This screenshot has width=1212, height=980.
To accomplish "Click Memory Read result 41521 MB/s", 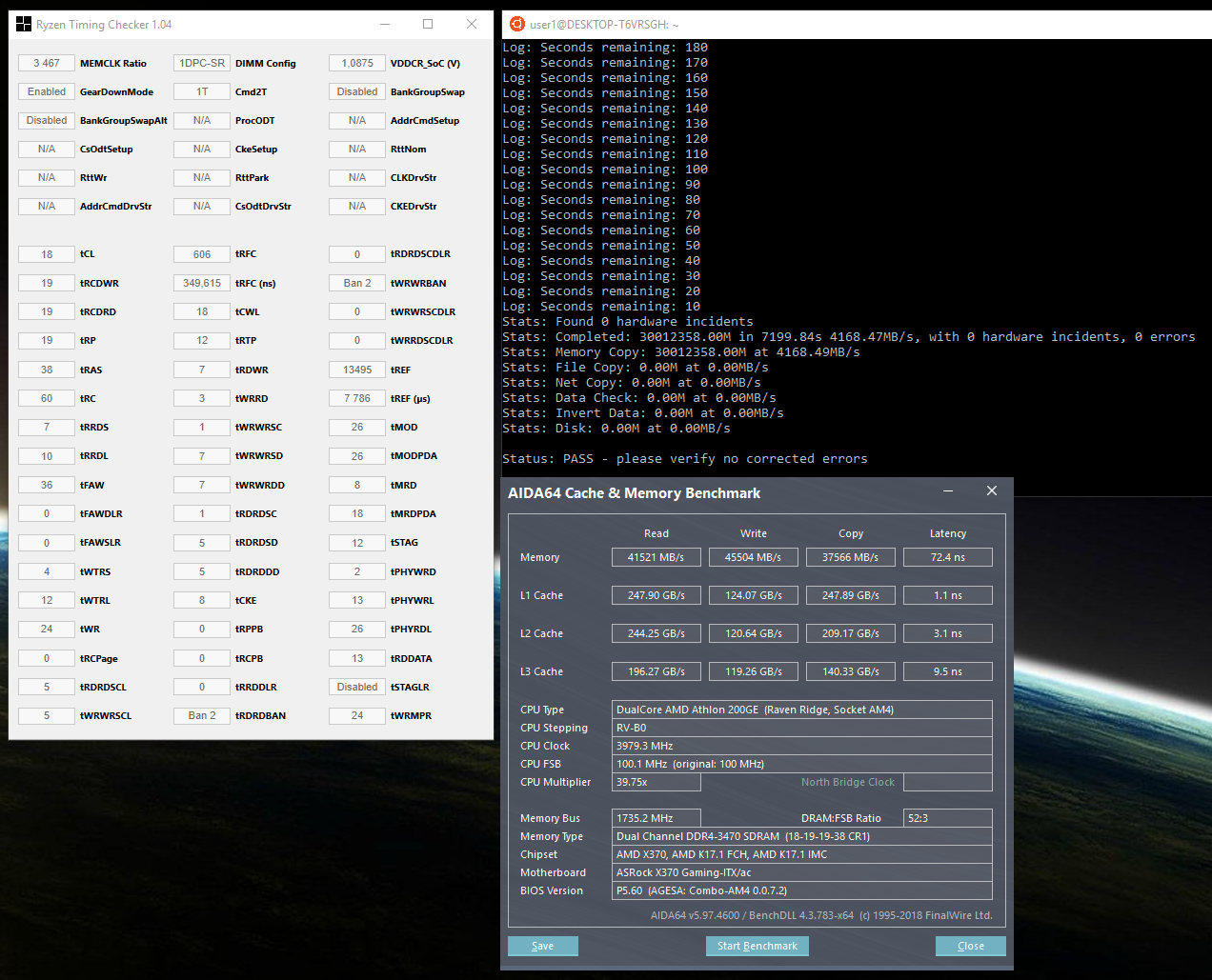I will (656, 557).
